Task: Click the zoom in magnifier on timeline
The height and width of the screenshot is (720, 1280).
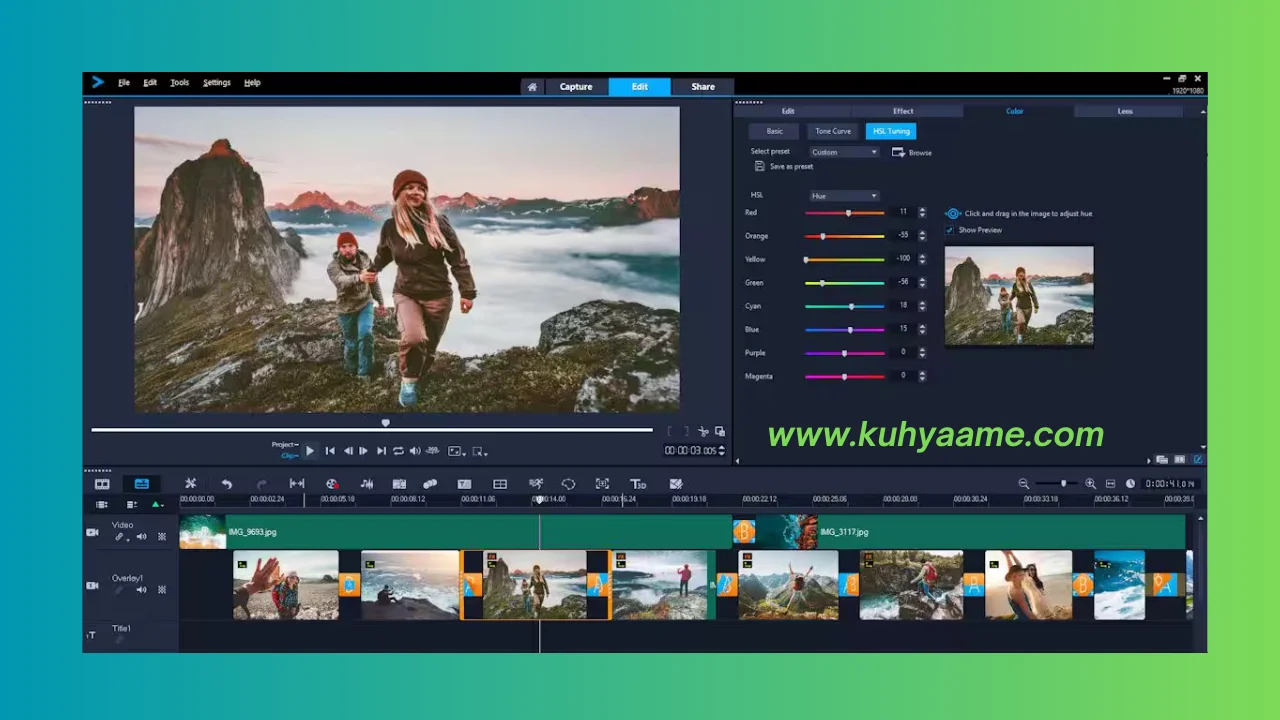Action: point(1090,484)
